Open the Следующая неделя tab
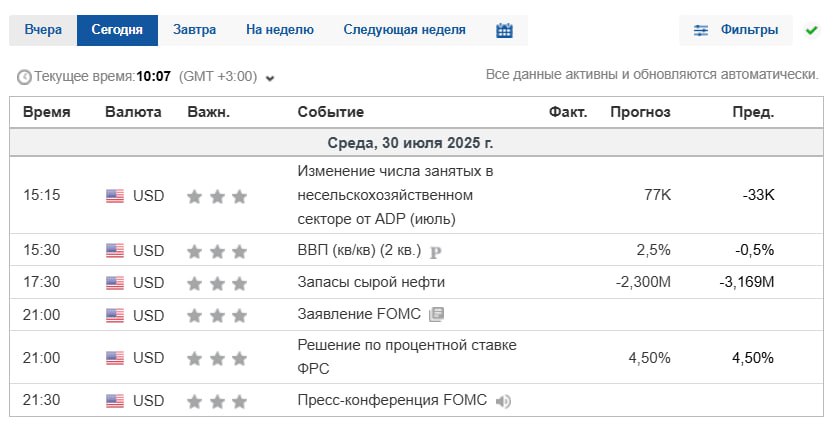This screenshot has height=428, width=834. [404, 30]
